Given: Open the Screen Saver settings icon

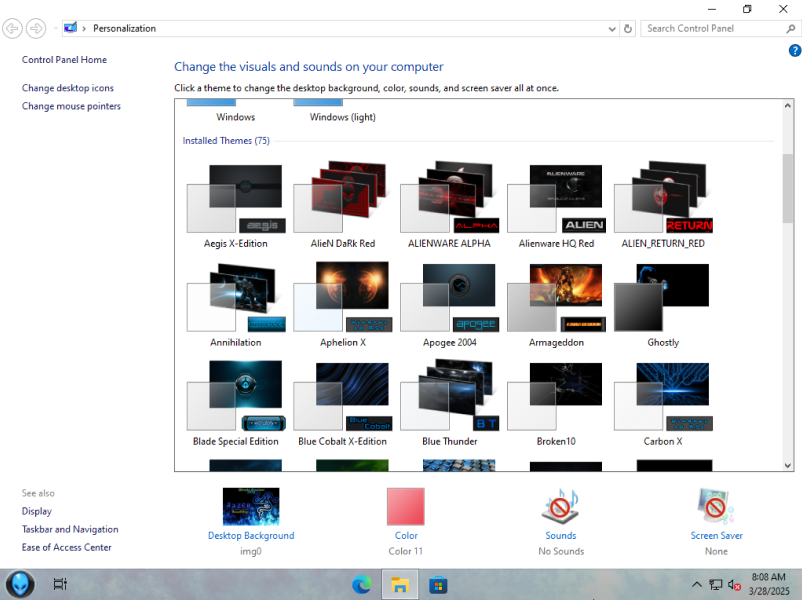Looking at the screenshot, I should (716, 506).
